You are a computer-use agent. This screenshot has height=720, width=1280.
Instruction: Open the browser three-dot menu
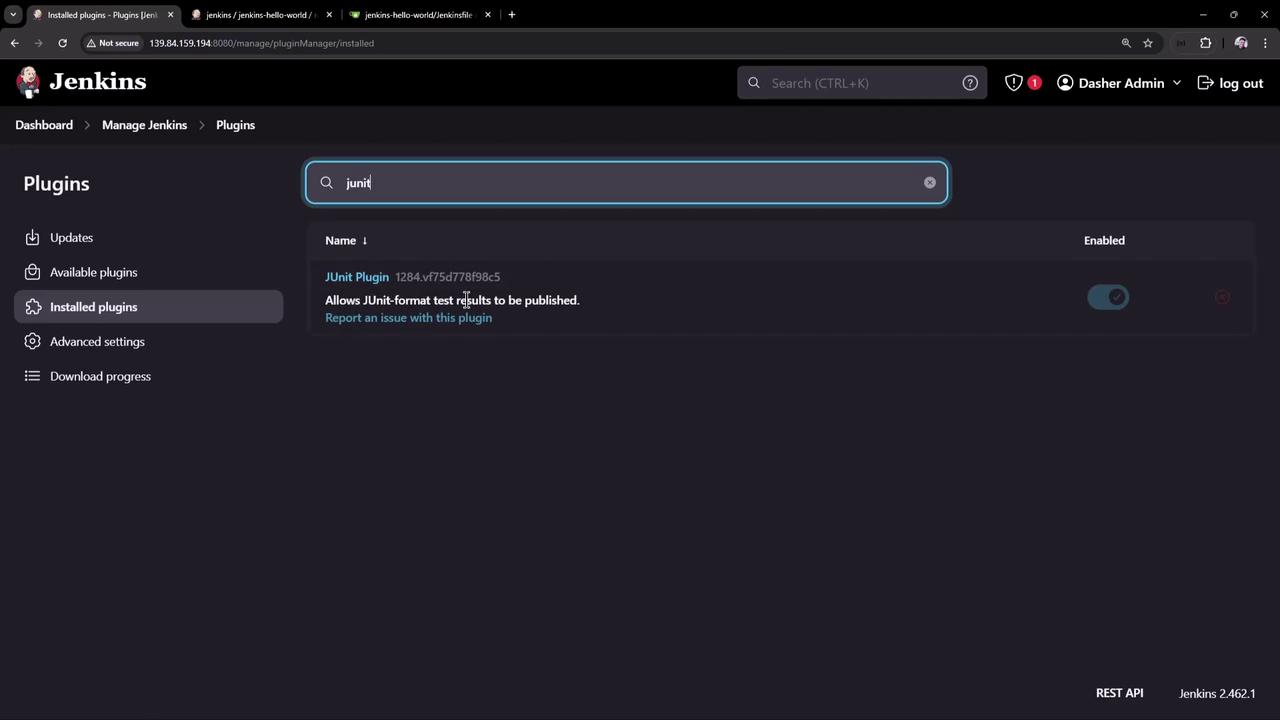pyautogui.click(x=1266, y=43)
